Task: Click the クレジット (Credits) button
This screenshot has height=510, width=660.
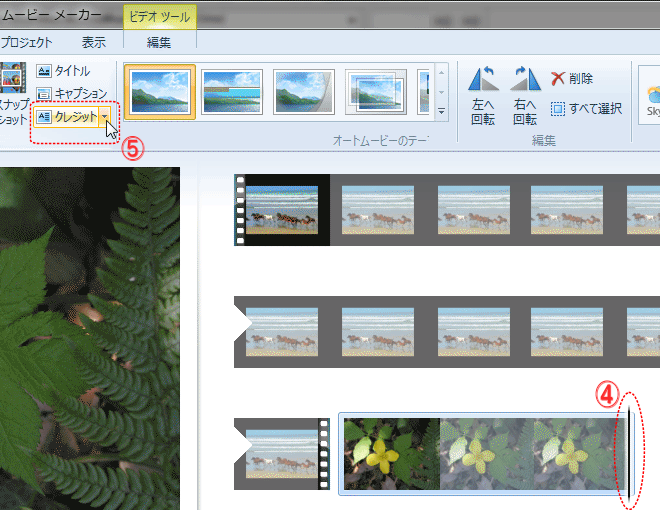Action: pyautogui.click(x=66, y=117)
